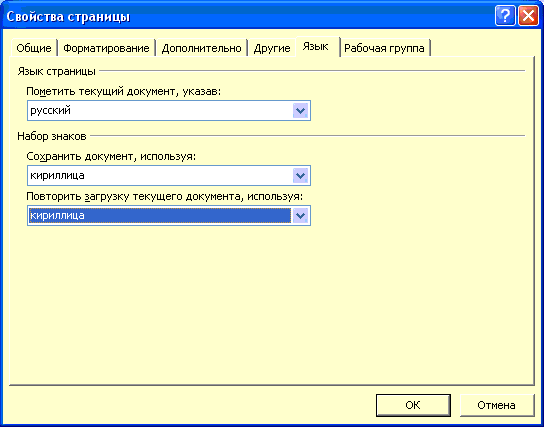
Task: Click the highlighted кириллица reload field
Action: [169, 216]
